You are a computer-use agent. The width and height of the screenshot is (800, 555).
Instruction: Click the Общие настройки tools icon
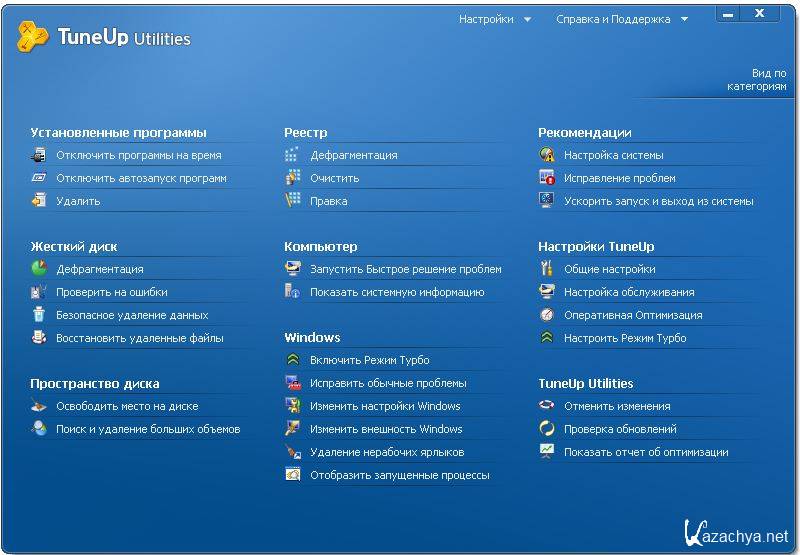547,269
